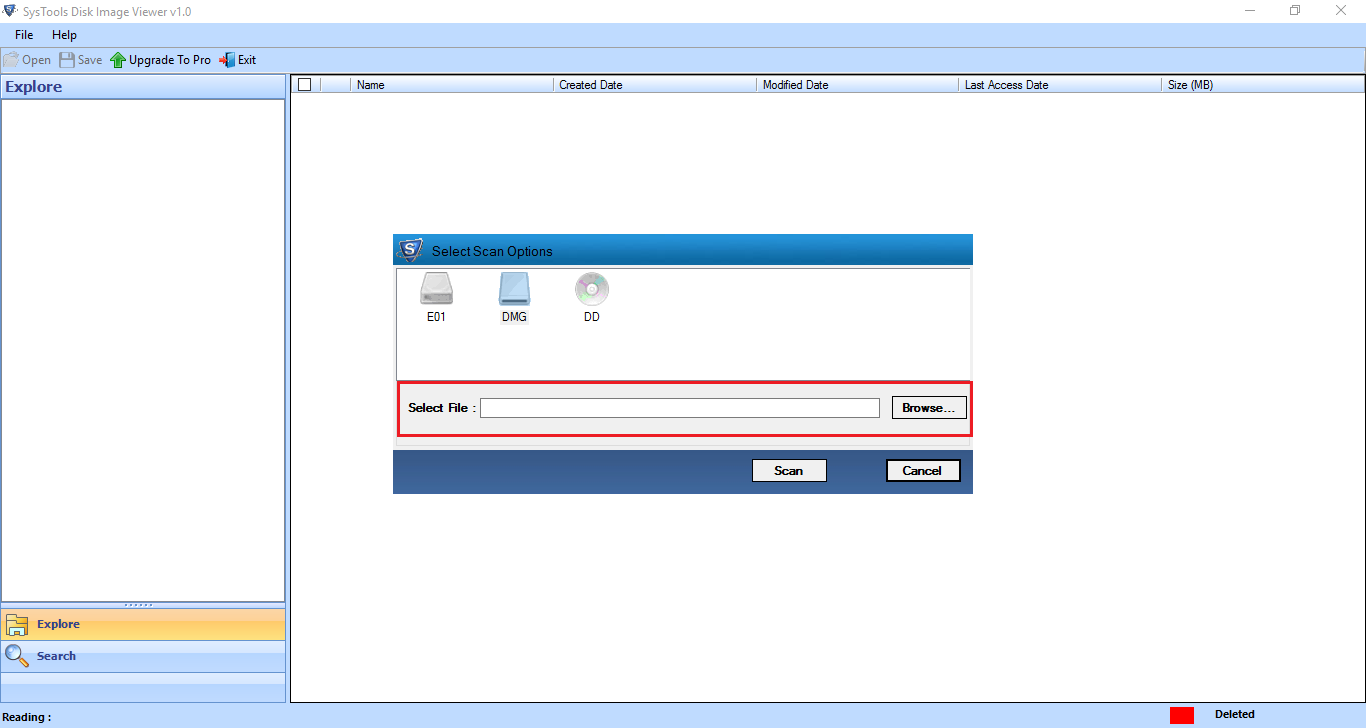Sort by the Name column header

click(x=370, y=84)
